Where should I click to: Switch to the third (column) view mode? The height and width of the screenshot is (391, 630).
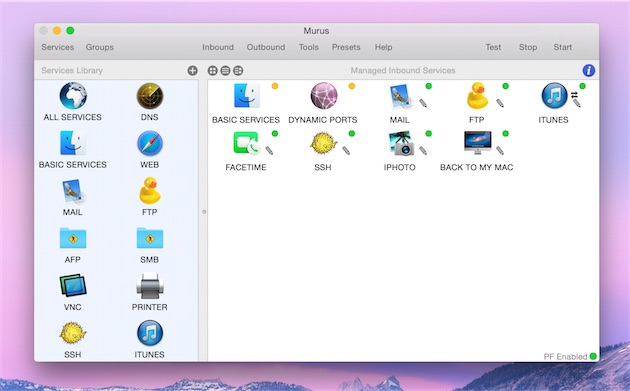click(238, 71)
